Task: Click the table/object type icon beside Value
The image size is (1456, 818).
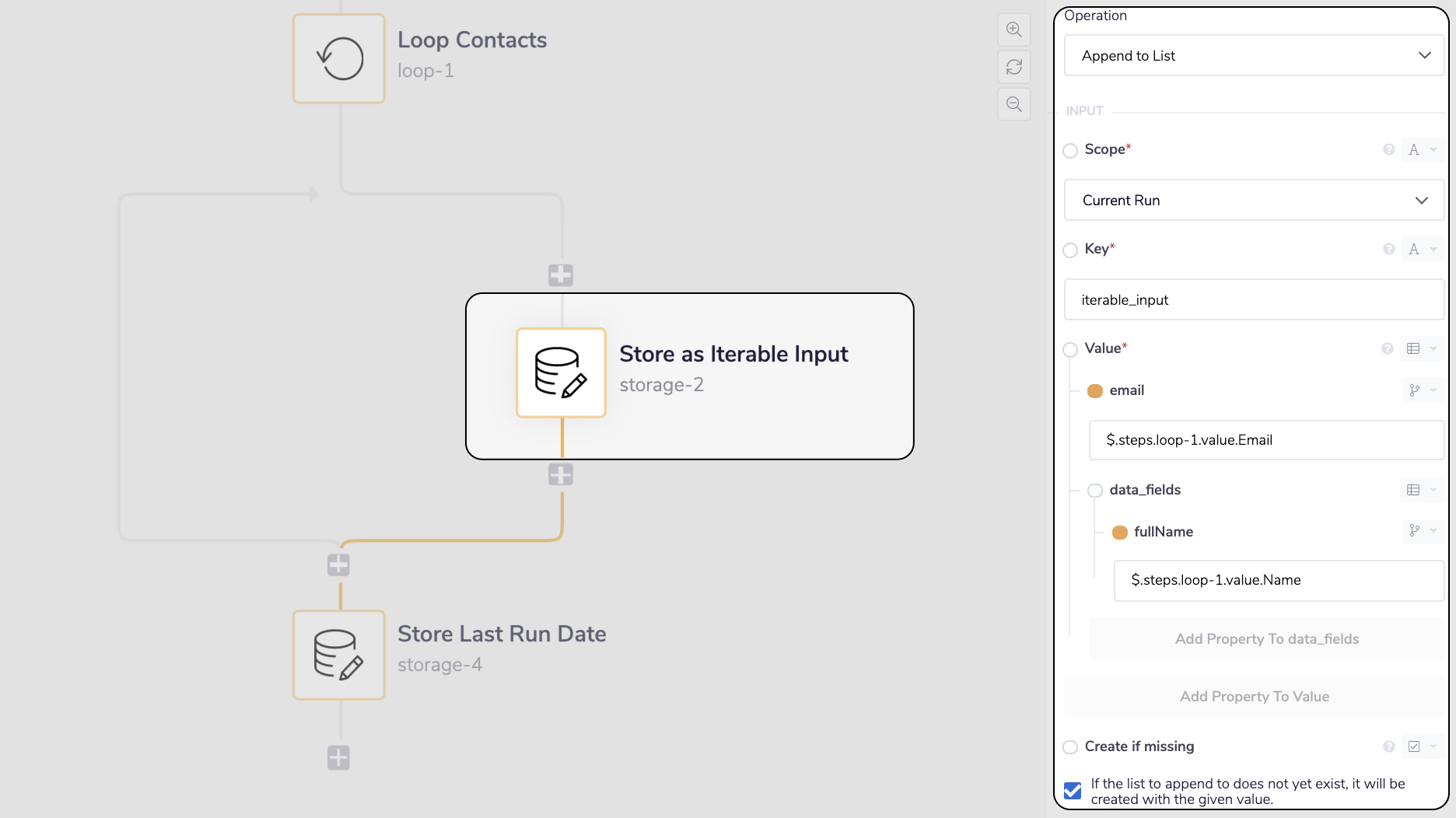Action: tap(1415, 348)
